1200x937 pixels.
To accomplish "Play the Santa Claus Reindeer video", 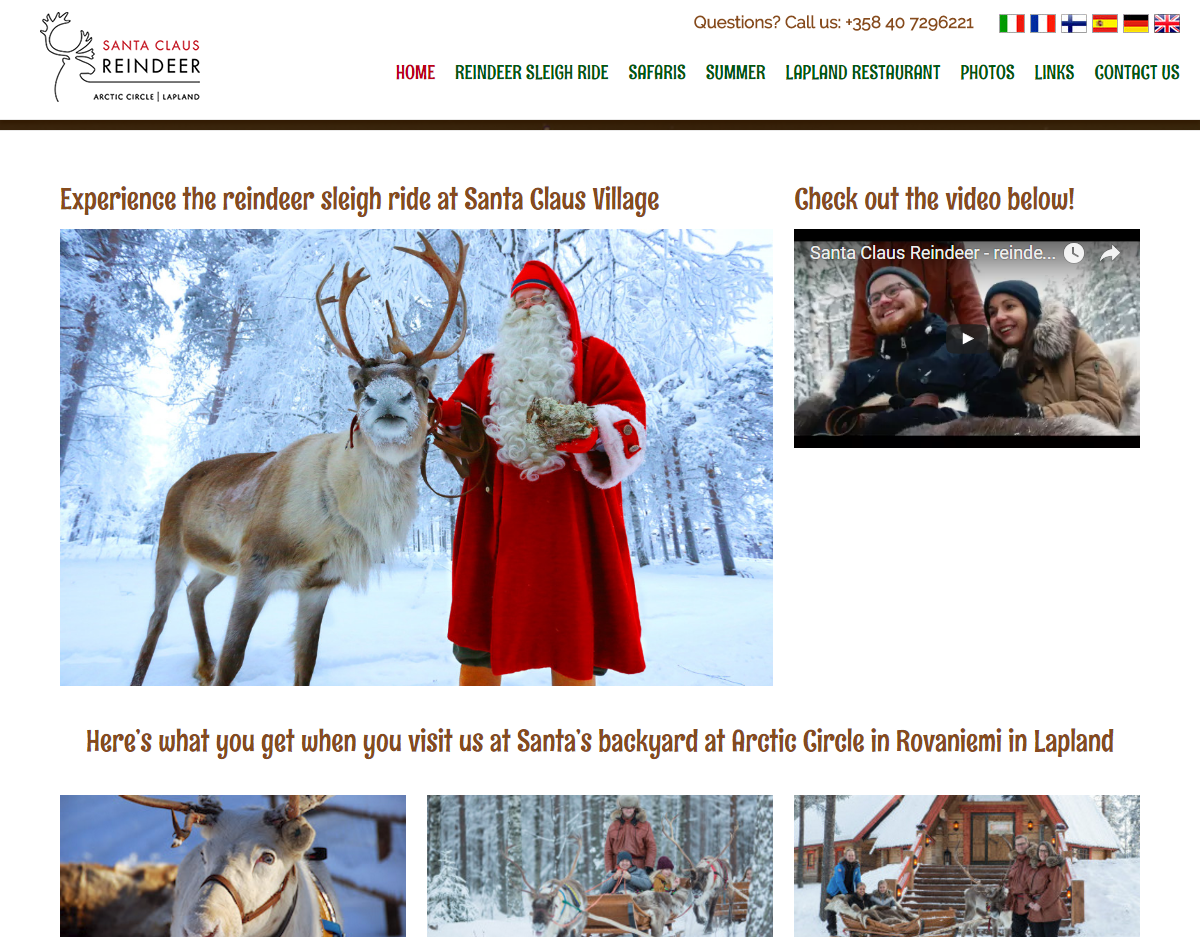I will tap(967, 338).
